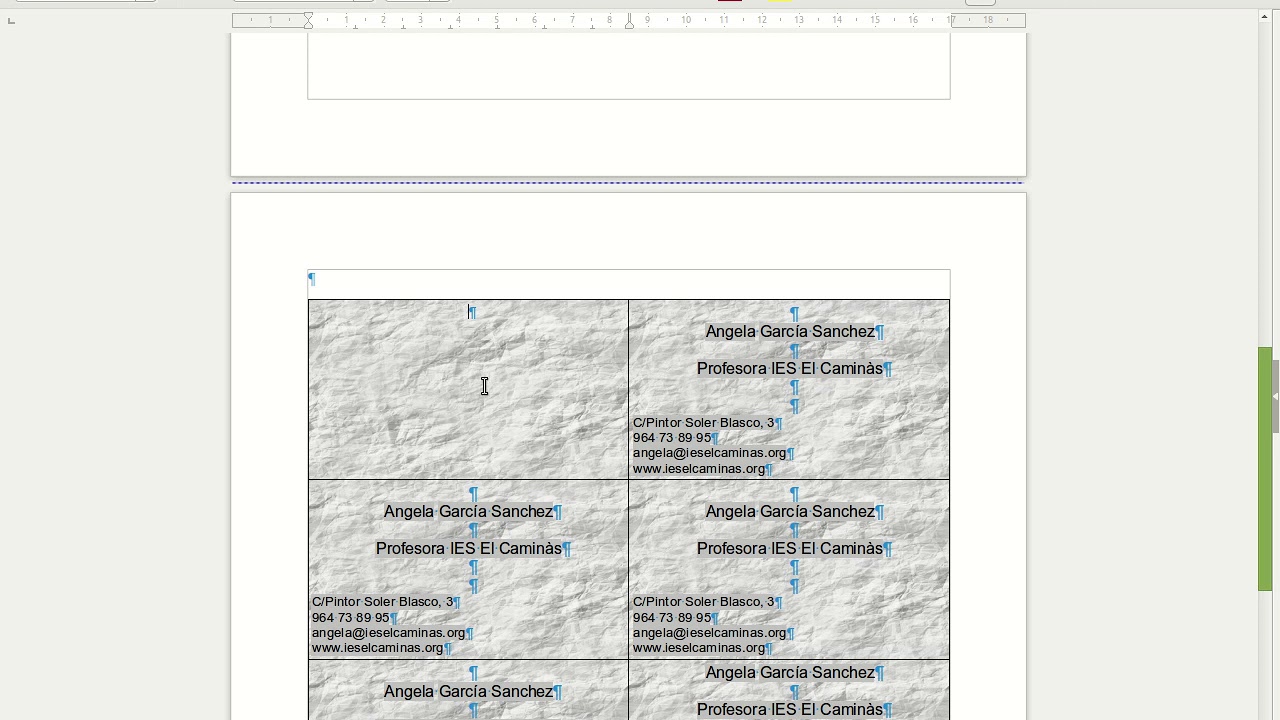Click '964 73 89 95' in second-row right card
1280x720 pixels.
[x=671, y=618]
